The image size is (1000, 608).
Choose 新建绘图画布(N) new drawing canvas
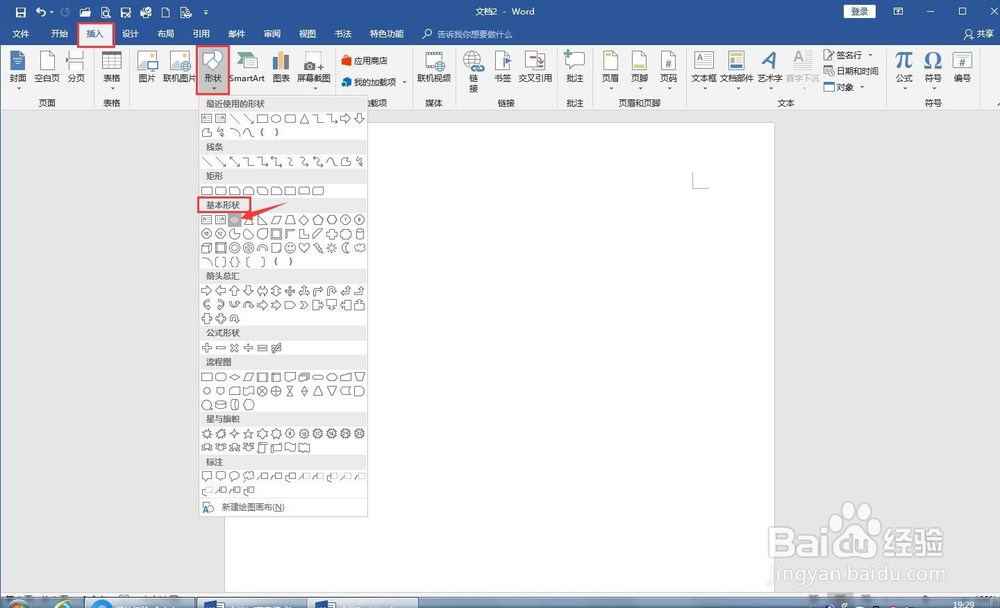253,507
